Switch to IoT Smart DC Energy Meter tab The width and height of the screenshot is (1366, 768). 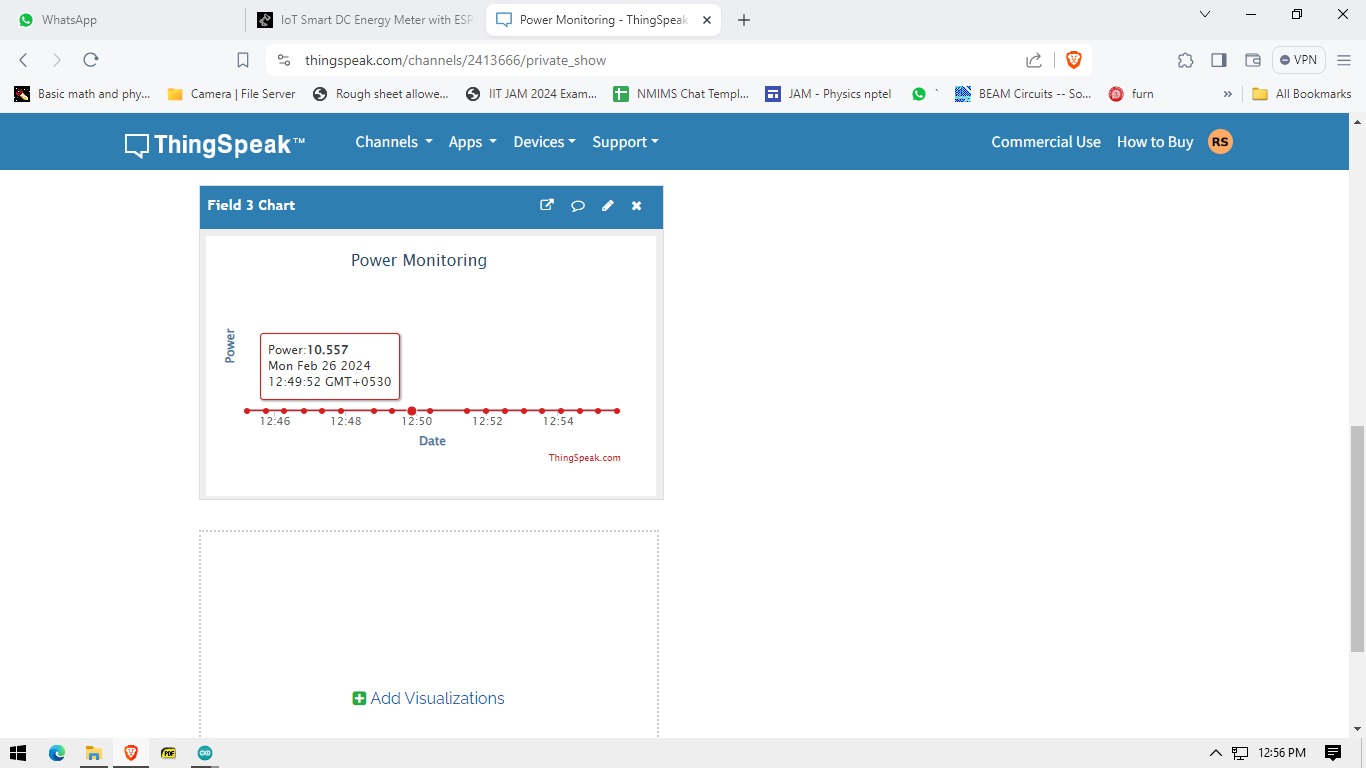[x=365, y=20]
